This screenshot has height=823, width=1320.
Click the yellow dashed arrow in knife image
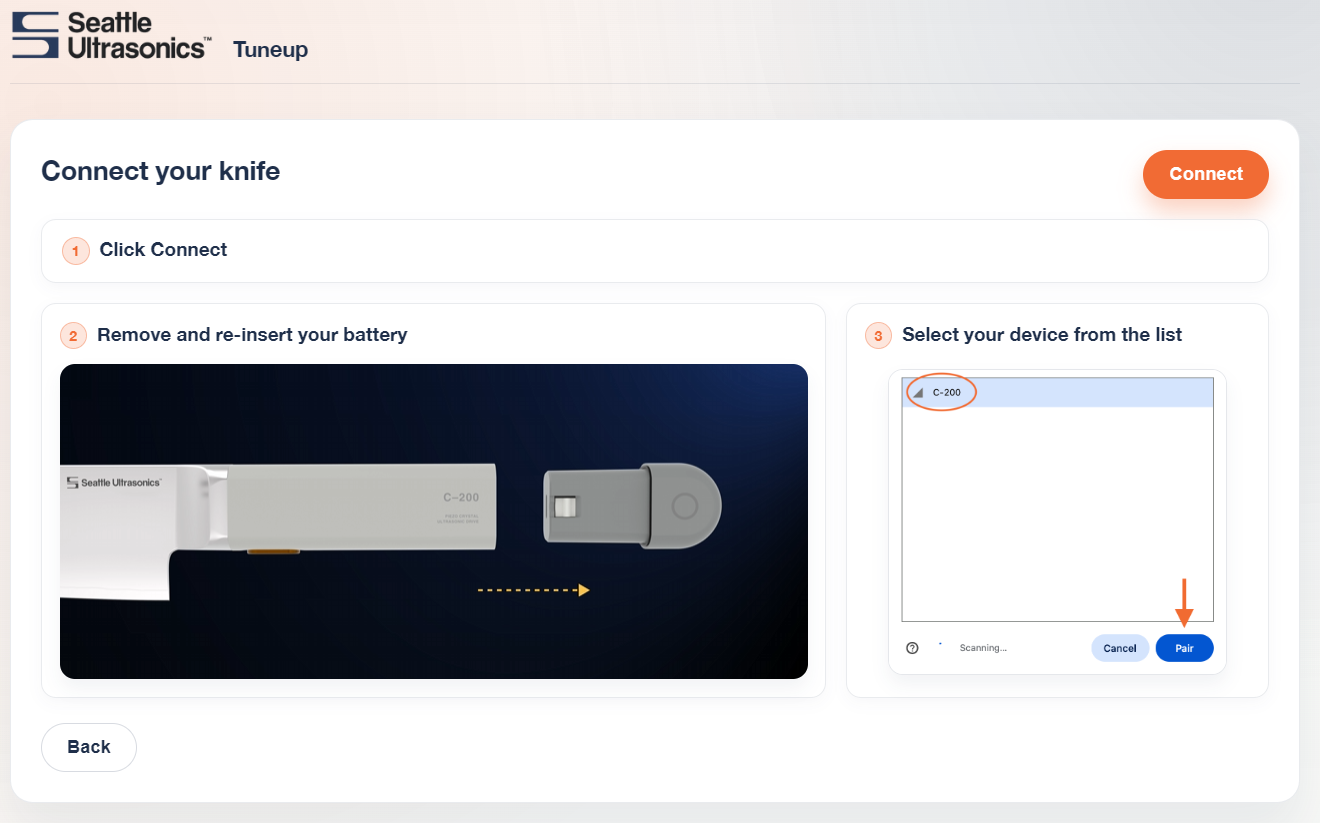(533, 590)
